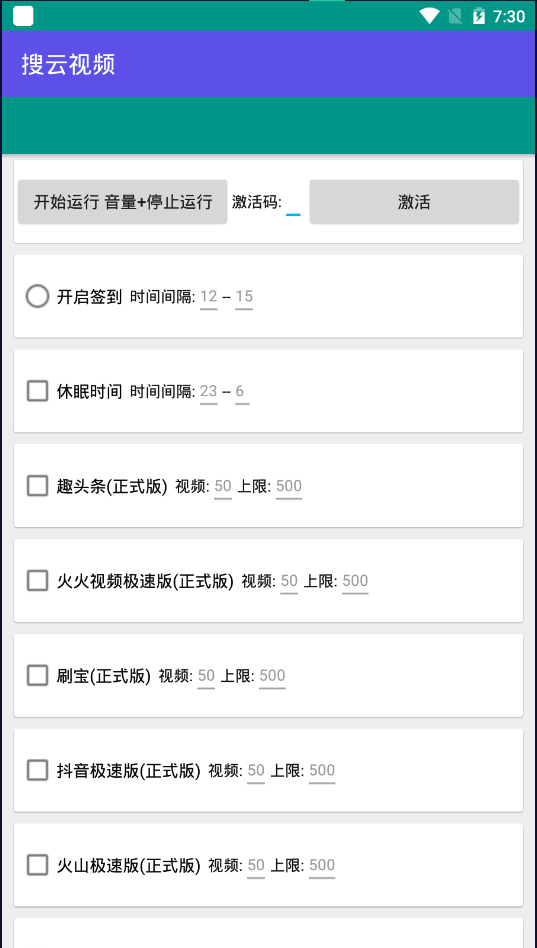Viewport: 537px width, 948px height.
Task: Edit the sign-in interval start value 12
Action: (x=209, y=297)
